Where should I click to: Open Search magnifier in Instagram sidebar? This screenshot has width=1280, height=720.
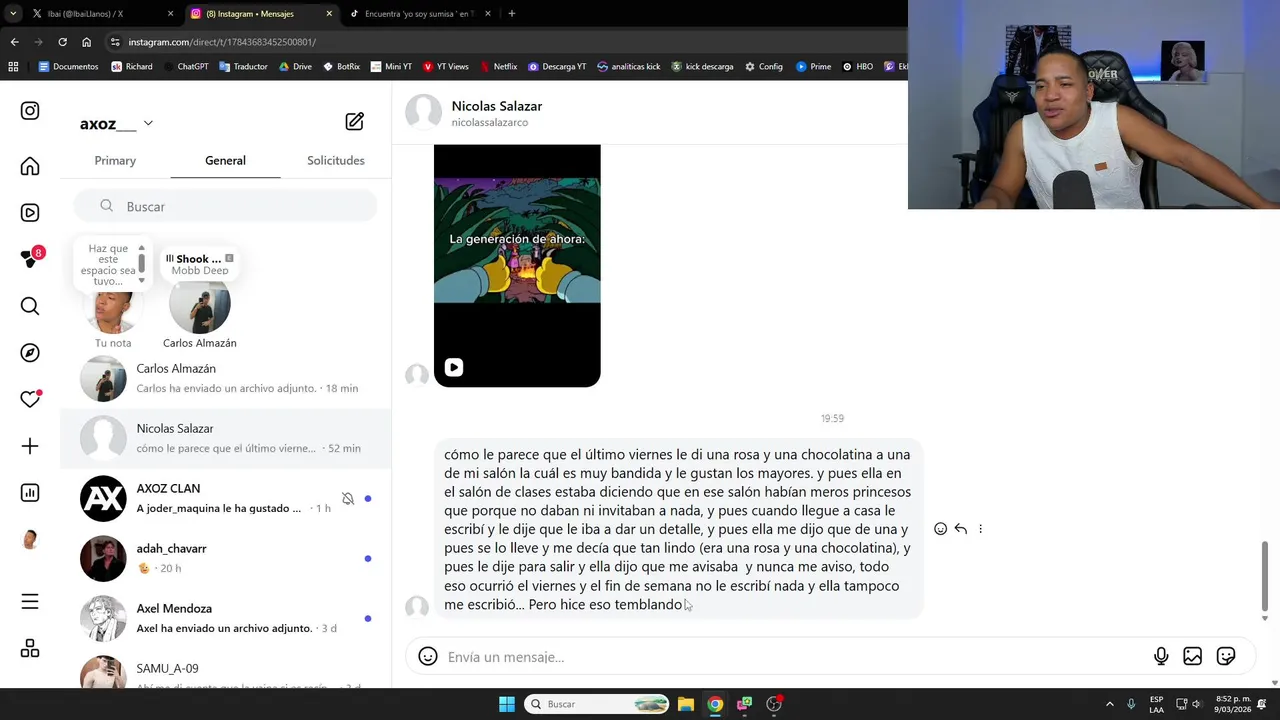[x=30, y=306]
